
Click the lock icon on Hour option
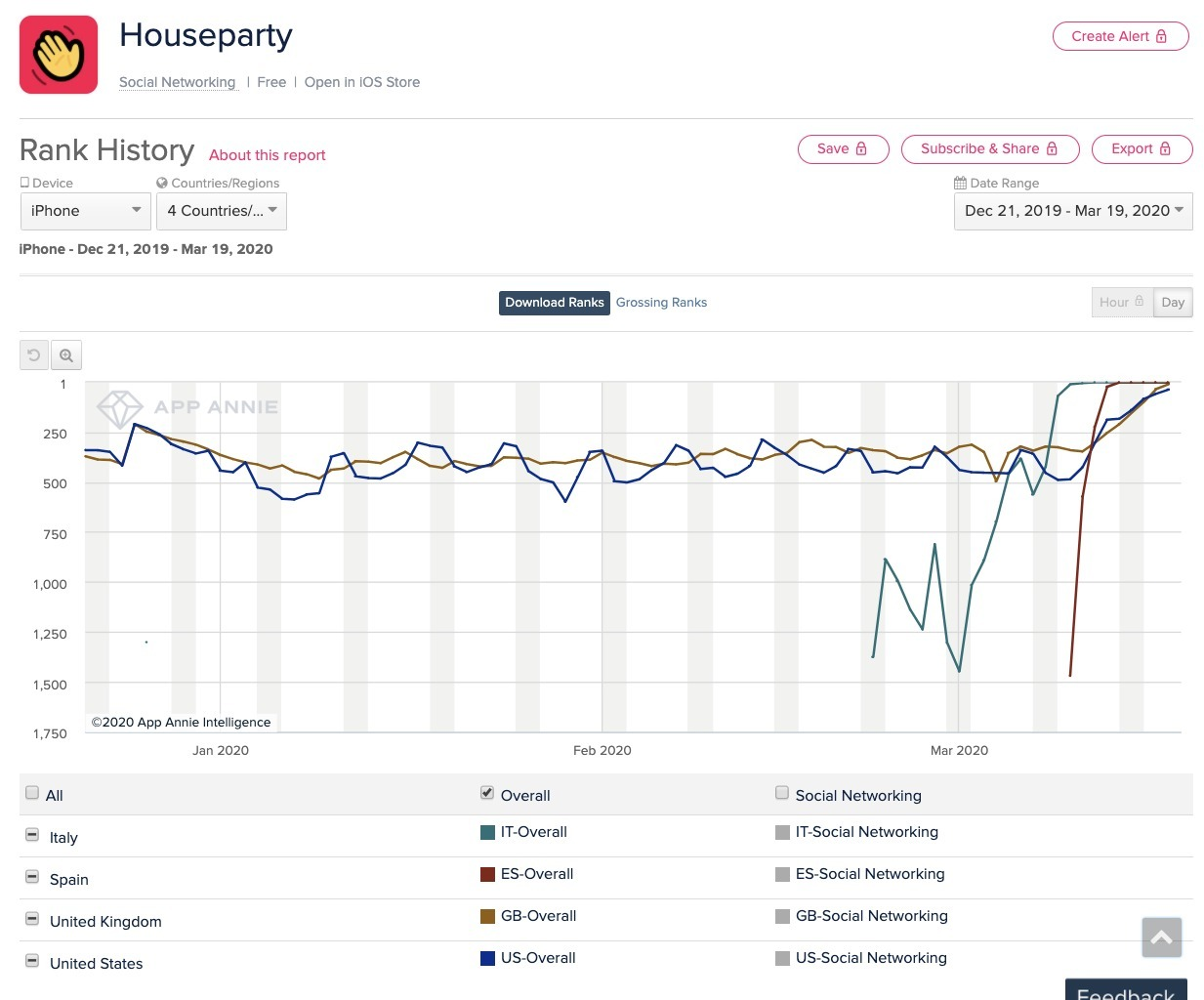pos(1139,302)
